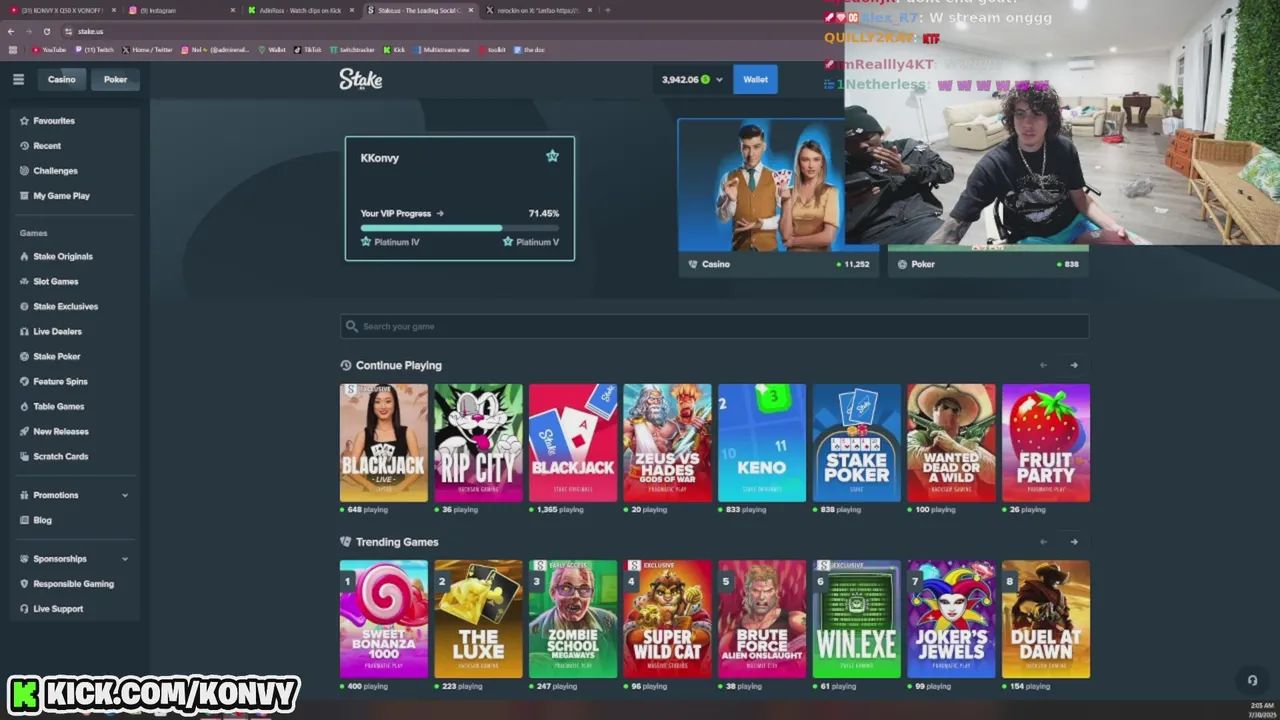This screenshot has height=720, width=1280.
Task: Open Zeus vs Hades game
Action: pos(667,443)
